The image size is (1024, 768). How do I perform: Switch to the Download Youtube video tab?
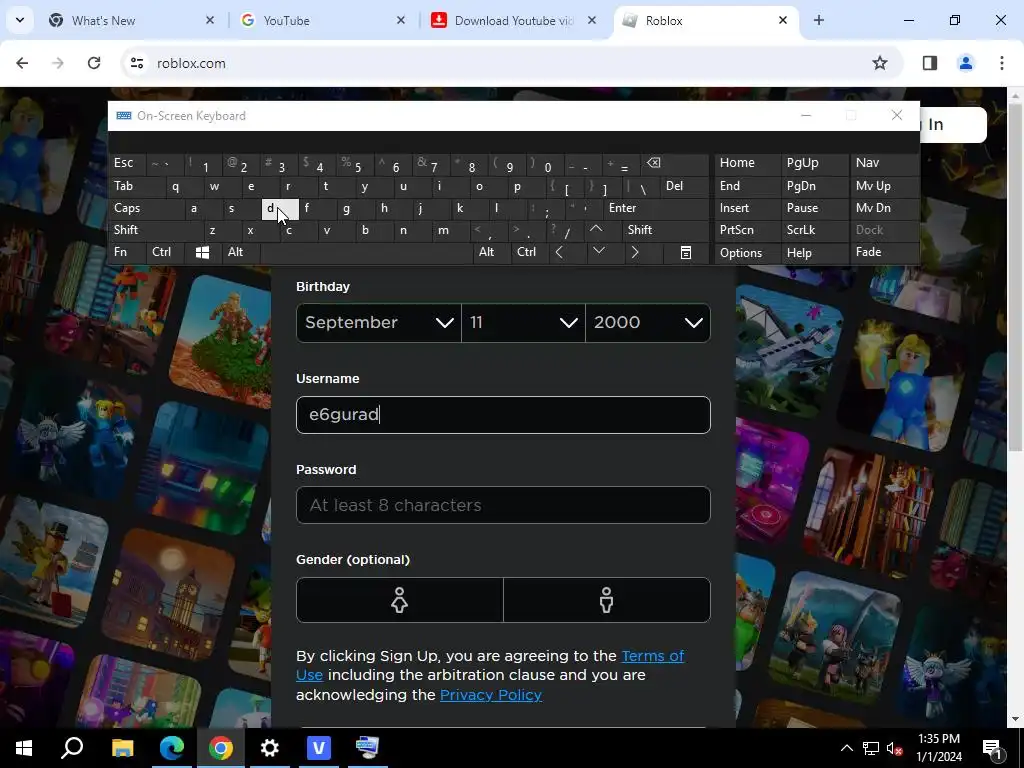(x=513, y=20)
